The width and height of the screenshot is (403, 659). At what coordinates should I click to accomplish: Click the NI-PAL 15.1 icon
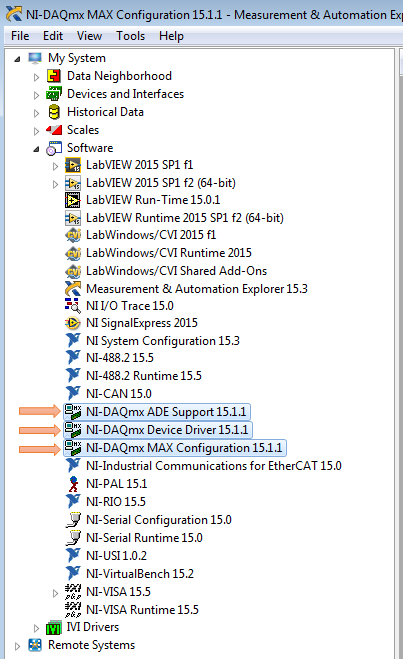point(73,484)
